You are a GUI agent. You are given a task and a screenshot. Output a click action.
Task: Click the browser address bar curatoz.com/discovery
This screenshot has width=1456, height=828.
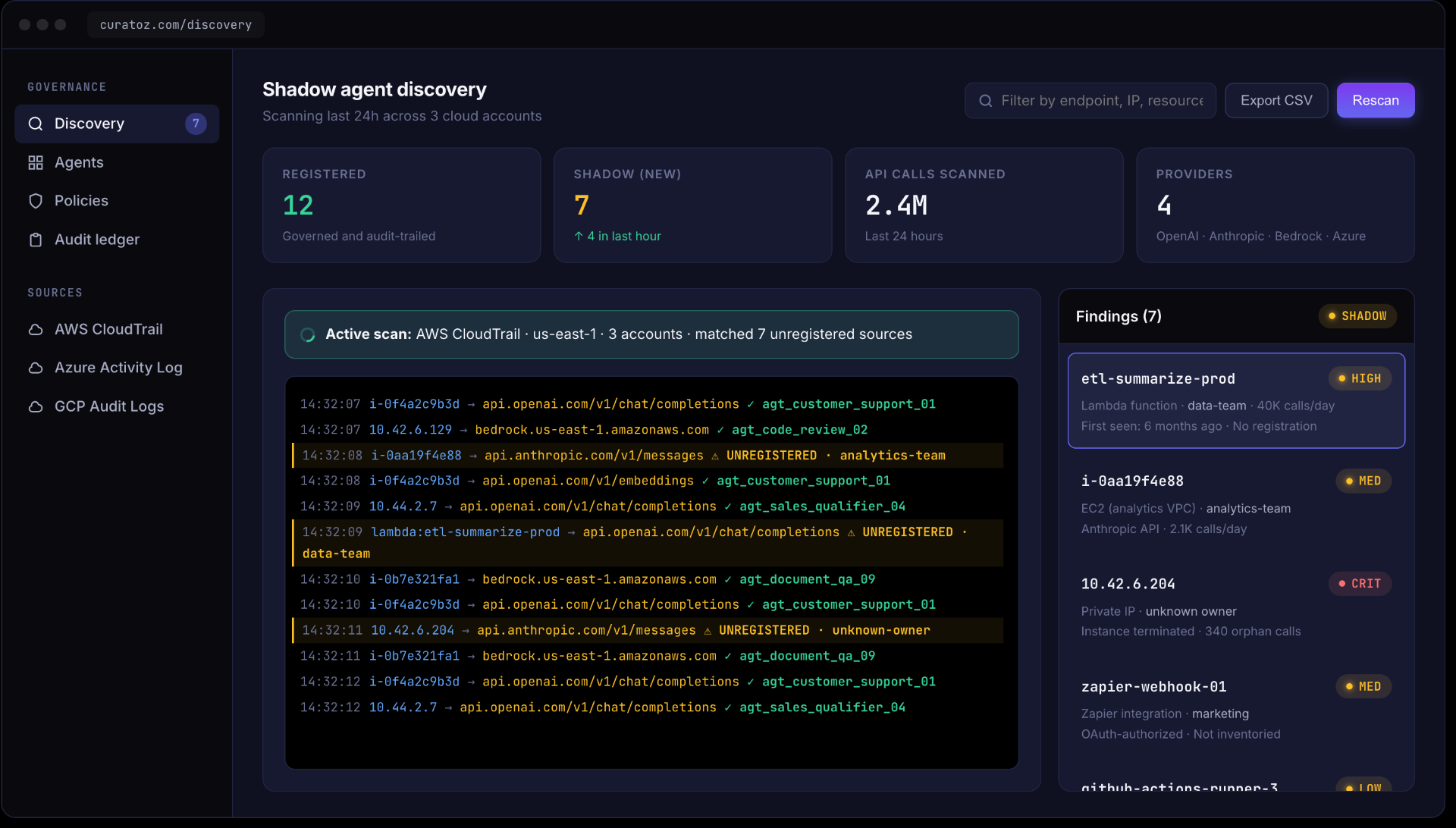coord(176,25)
